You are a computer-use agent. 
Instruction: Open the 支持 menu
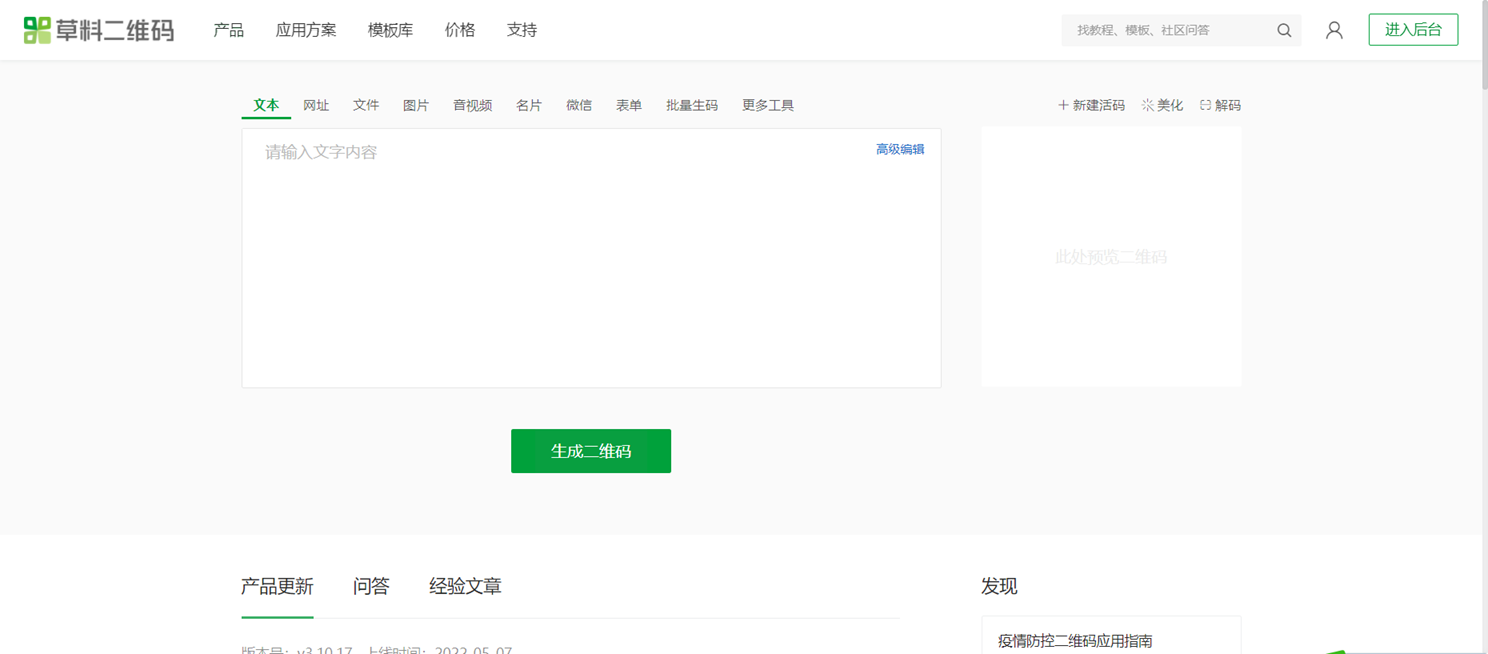pyautogui.click(x=522, y=30)
